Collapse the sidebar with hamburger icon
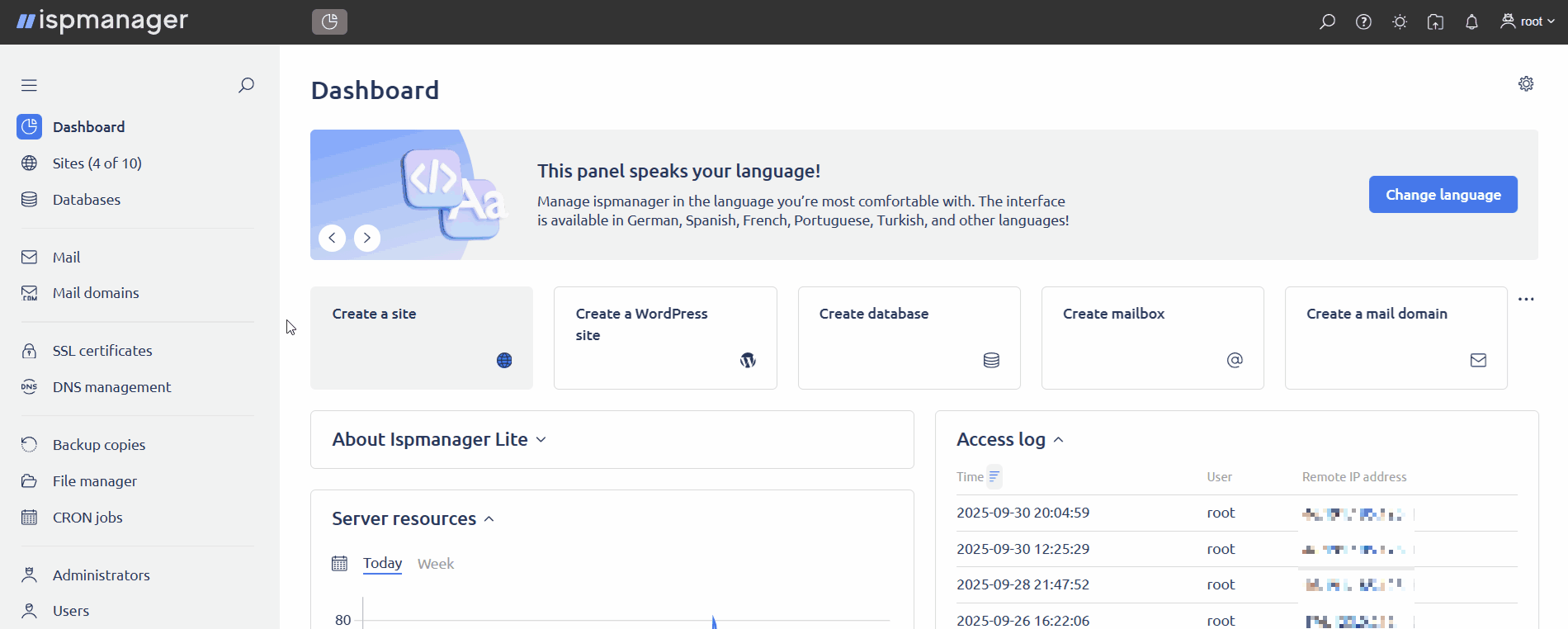The image size is (1568, 629). [x=30, y=85]
